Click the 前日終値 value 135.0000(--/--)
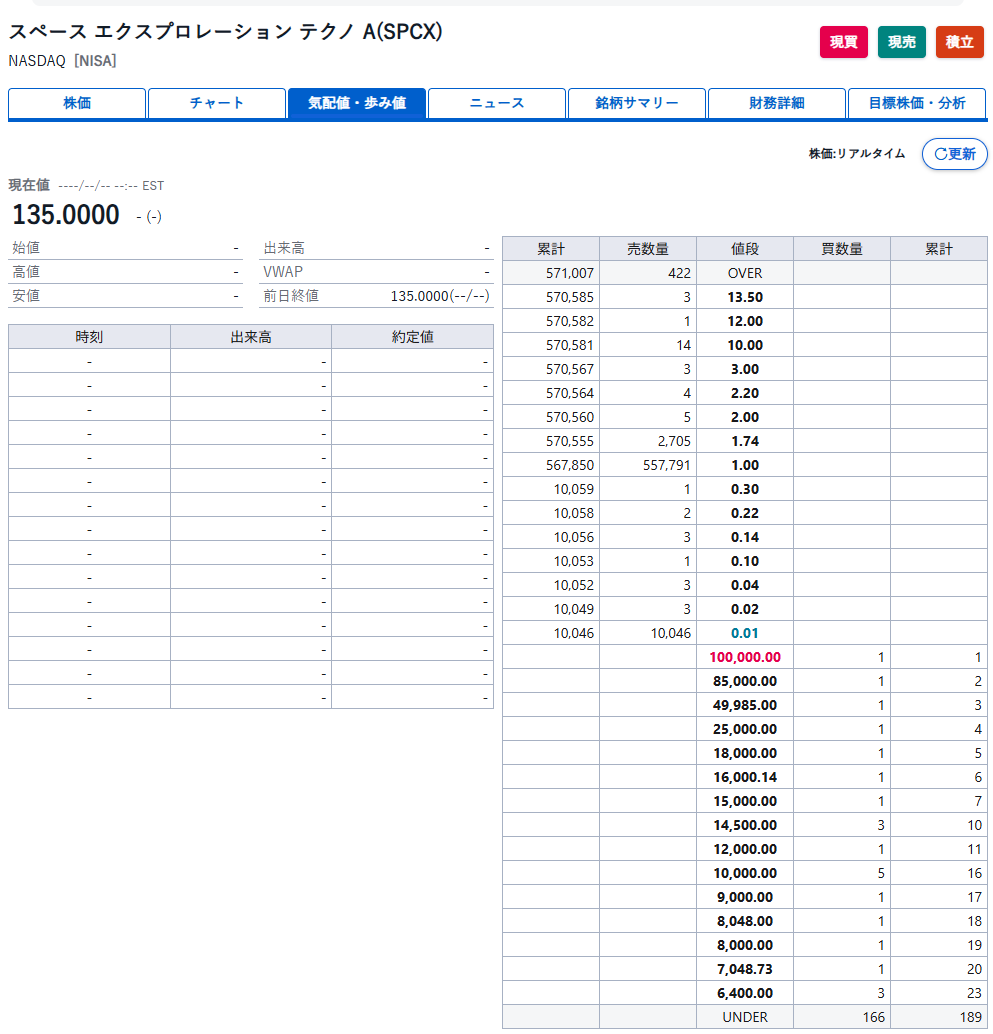This screenshot has height=1034, width=993. coord(440,296)
